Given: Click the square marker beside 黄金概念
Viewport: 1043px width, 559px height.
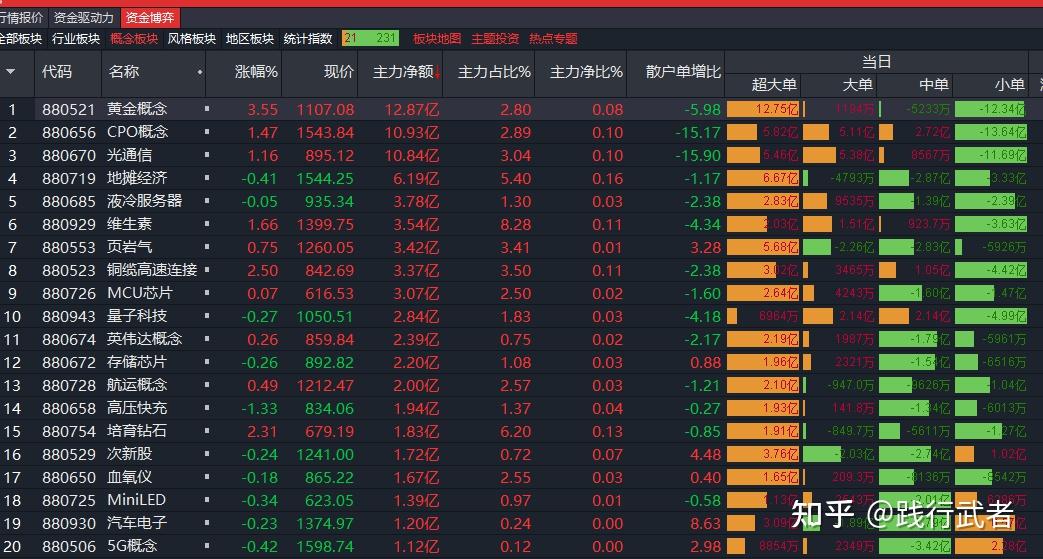Looking at the screenshot, I should (x=207, y=108).
